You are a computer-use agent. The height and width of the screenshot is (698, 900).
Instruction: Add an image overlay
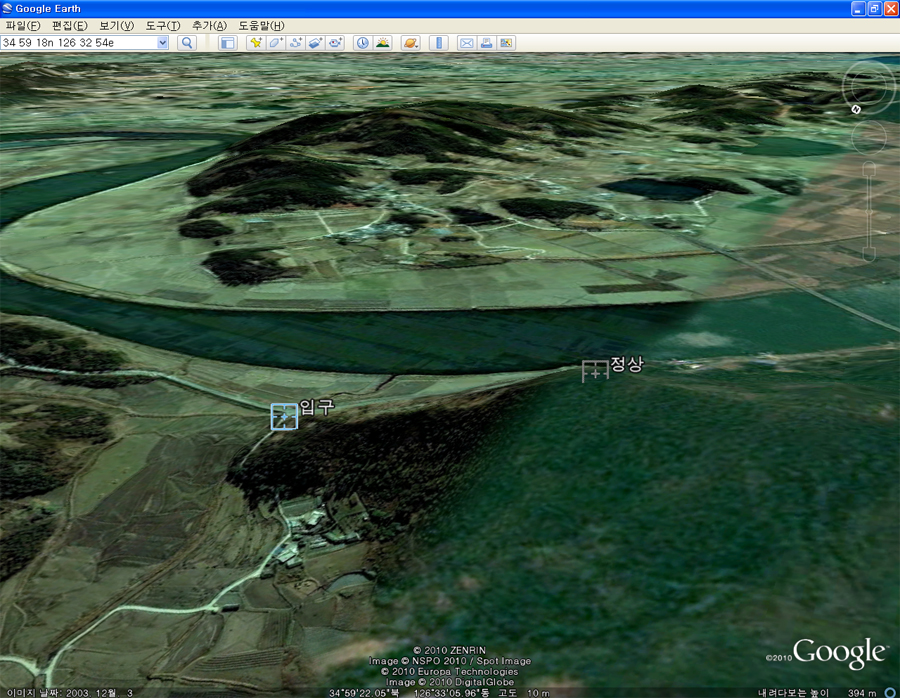316,43
